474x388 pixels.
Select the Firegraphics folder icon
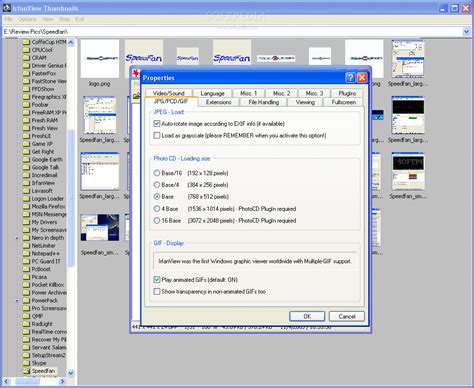click(26, 97)
